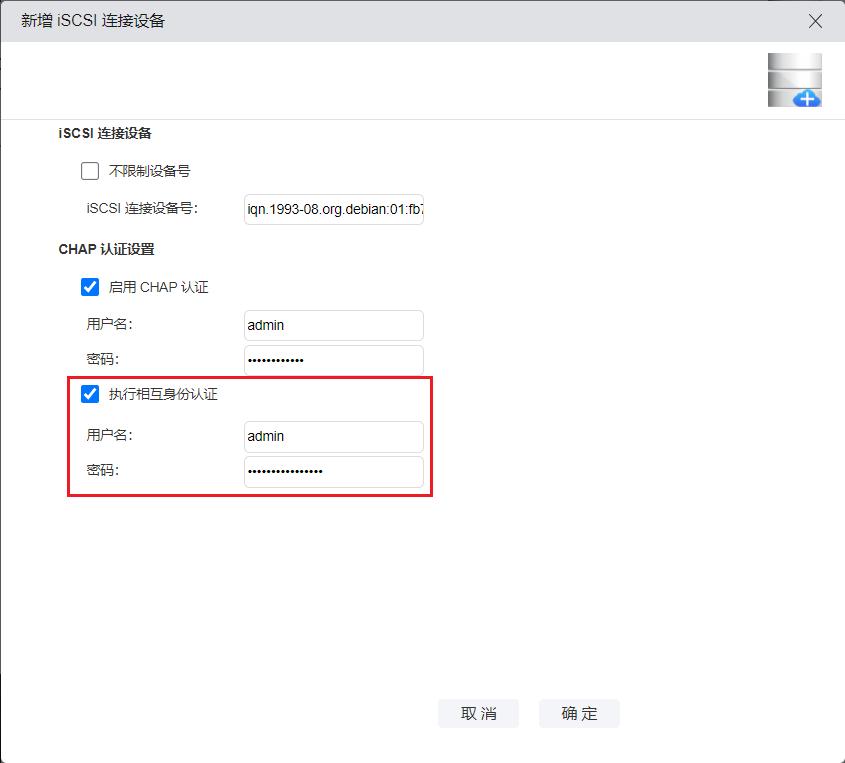Click the 密码 label below 启用 CHAP 认证
The height and width of the screenshot is (763, 845).
[x=103, y=360]
